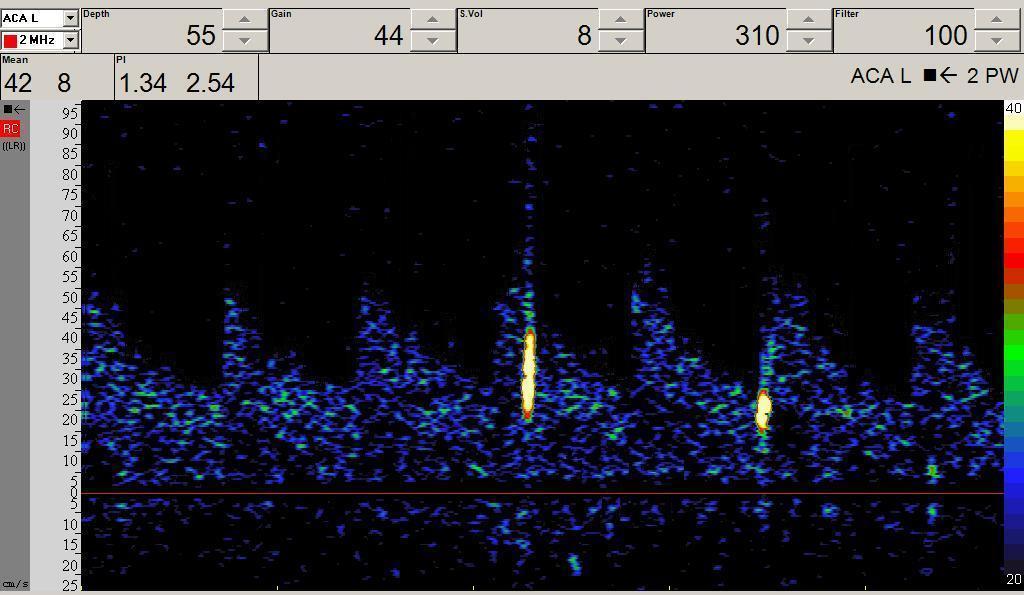Click the ACA L 2 PW label
The height and width of the screenshot is (595, 1024).
click(x=935, y=76)
